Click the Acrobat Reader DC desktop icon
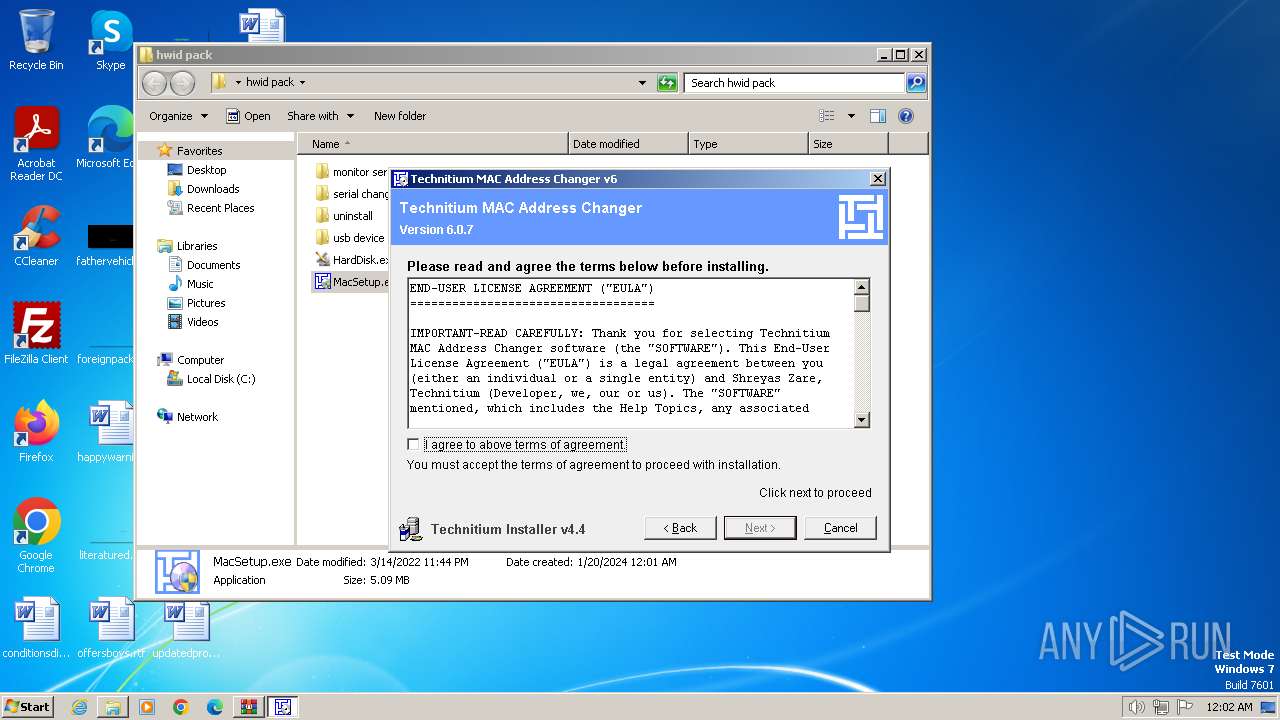This screenshot has height=720, width=1280. (36, 145)
